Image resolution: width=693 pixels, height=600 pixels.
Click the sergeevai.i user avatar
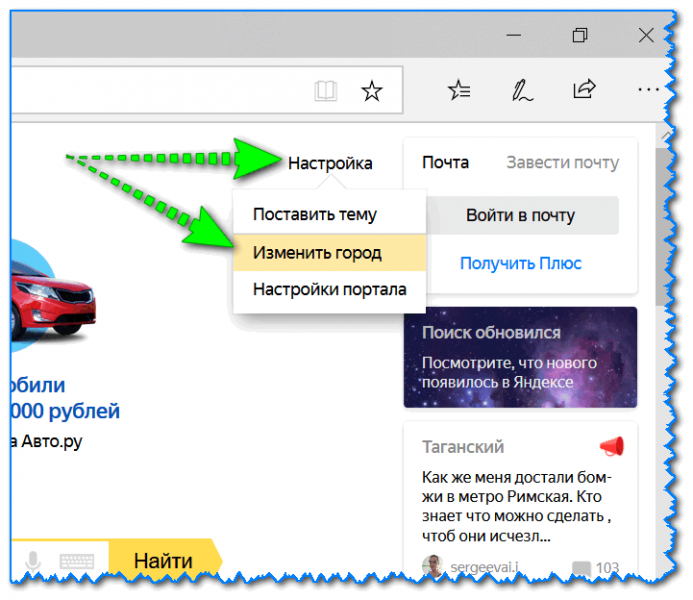433,566
